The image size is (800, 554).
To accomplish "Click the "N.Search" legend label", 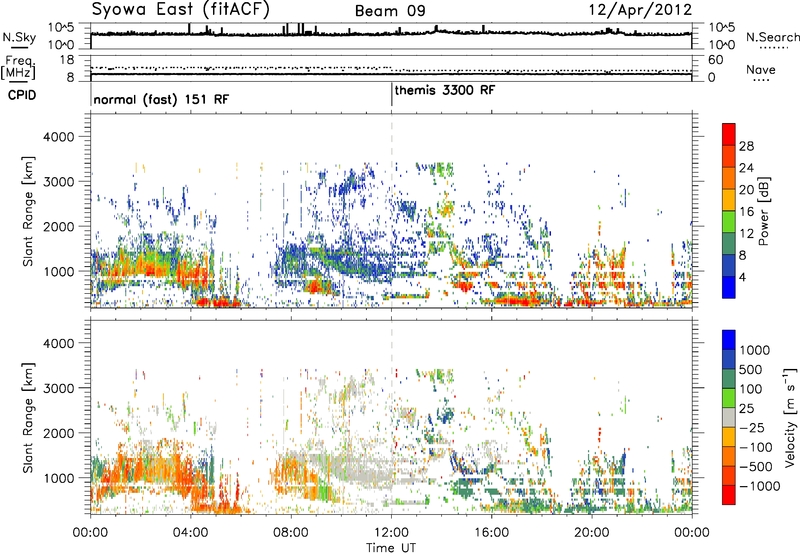I will (772, 37).
